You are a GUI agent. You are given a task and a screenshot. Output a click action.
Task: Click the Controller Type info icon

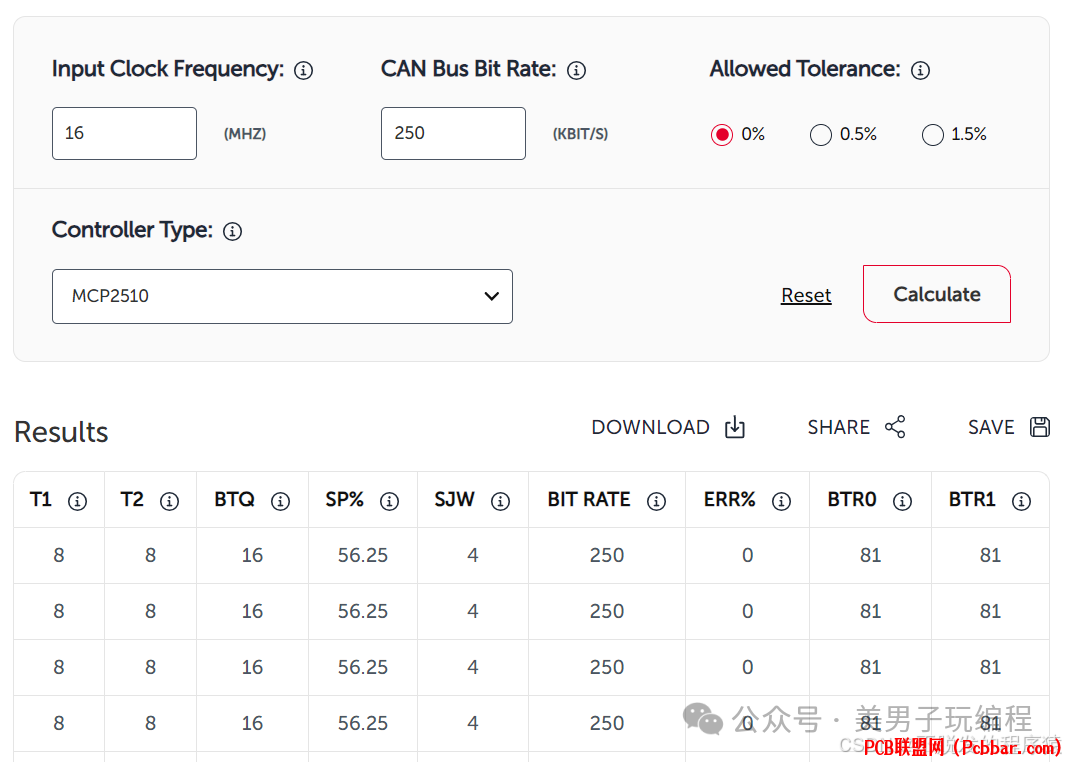tap(233, 231)
